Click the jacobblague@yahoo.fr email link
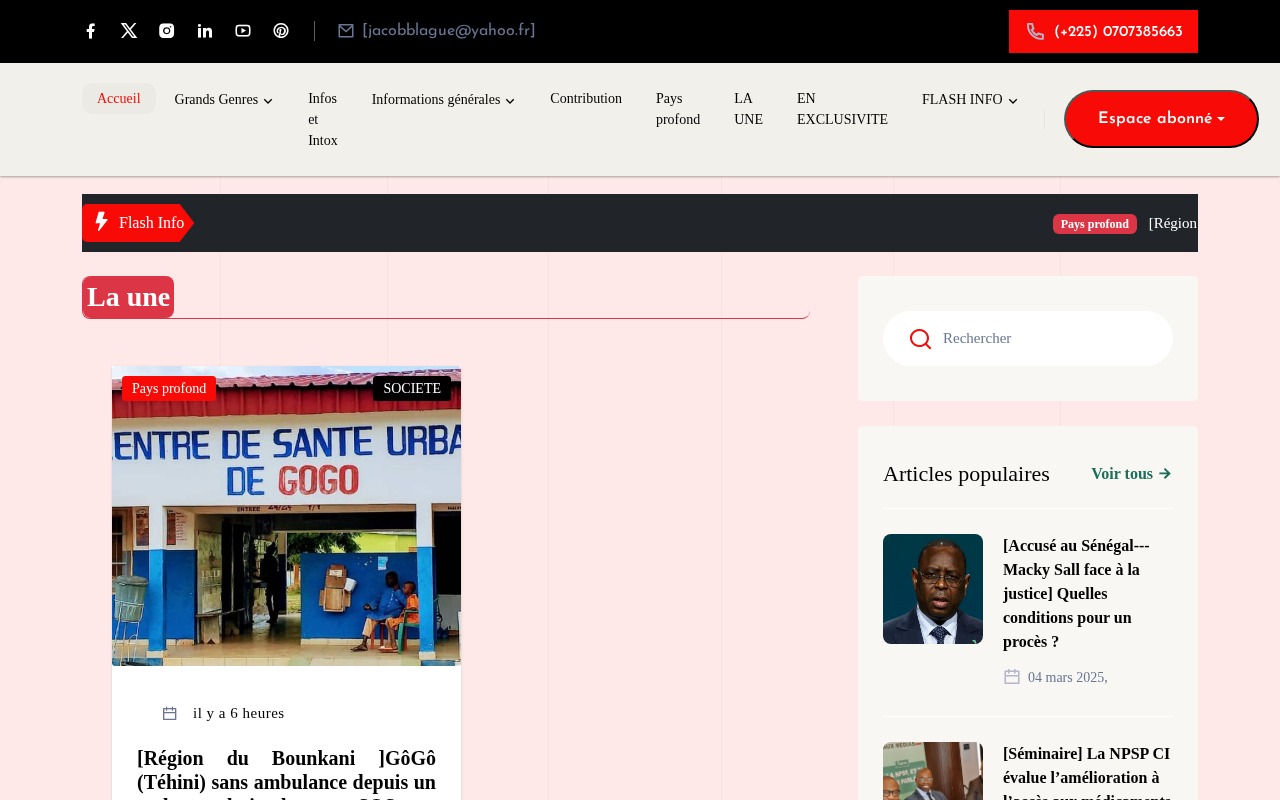This screenshot has width=1280, height=800. click(449, 31)
